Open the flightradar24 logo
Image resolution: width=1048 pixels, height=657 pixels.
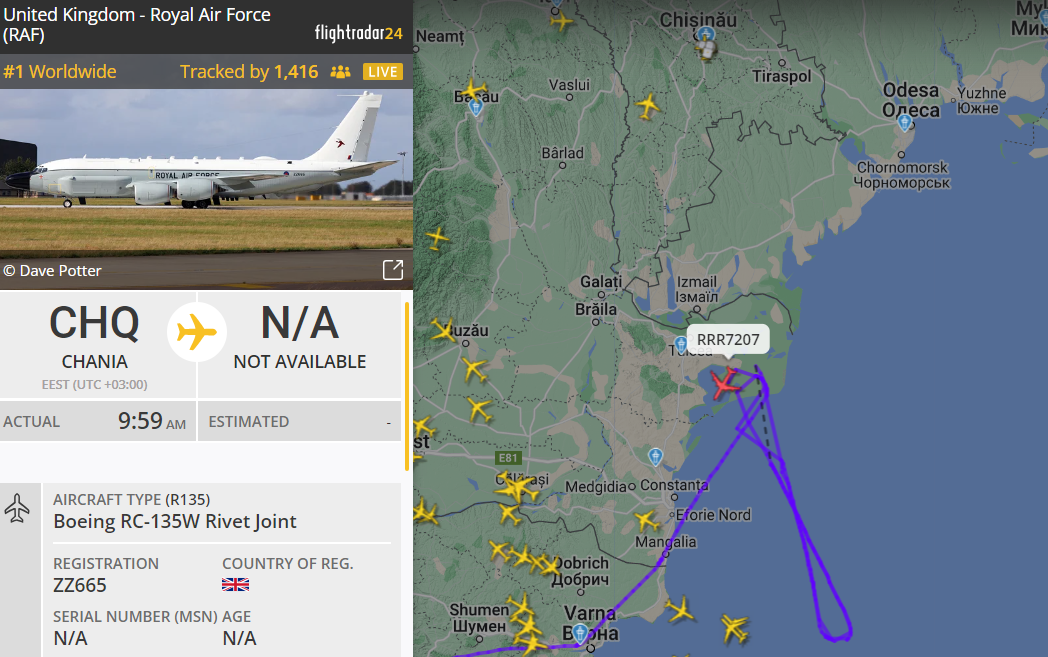click(x=358, y=33)
